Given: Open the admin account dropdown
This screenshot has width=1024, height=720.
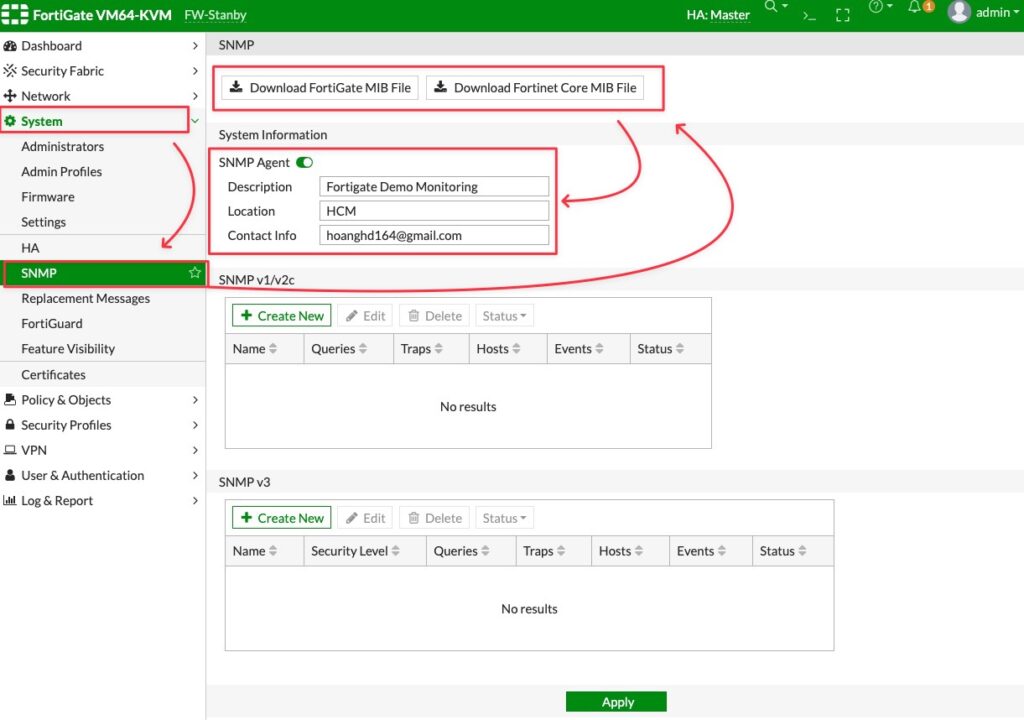Looking at the screenshot, I should pyautogui.click(x=997, y=12).
